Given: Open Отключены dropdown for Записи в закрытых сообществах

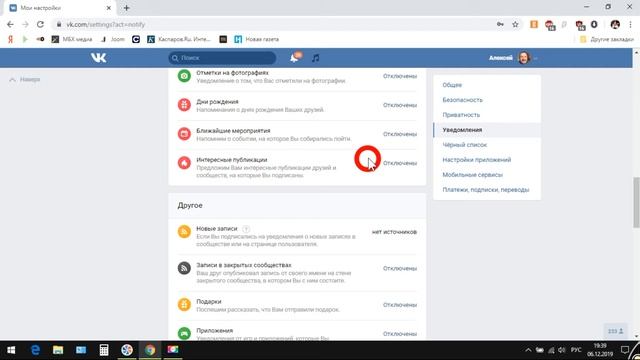Looking at the screenshot, I should 400,268.
